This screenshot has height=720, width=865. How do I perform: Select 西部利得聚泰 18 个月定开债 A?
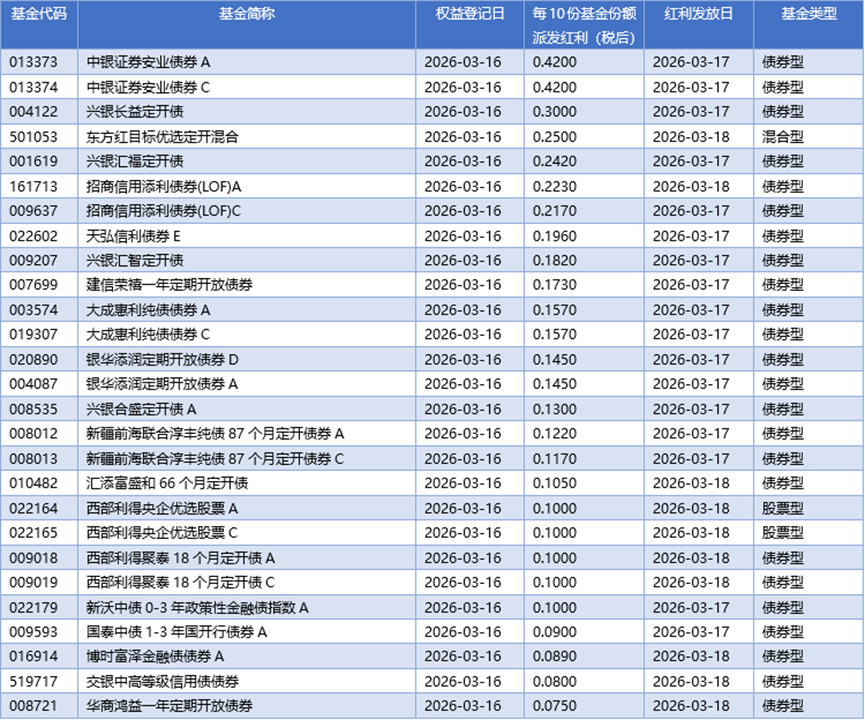pos(180,558)
